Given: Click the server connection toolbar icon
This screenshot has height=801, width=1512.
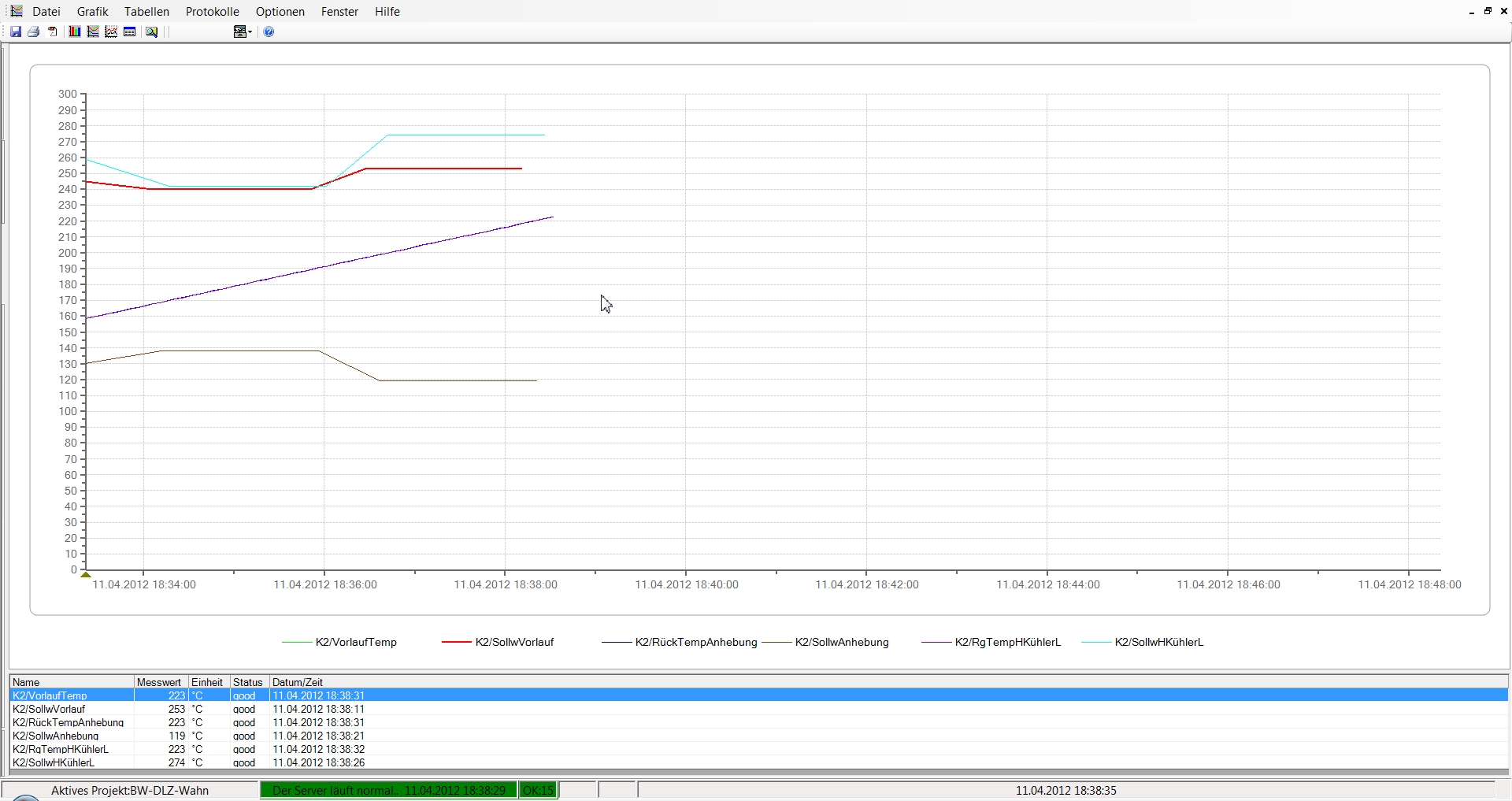Looking at the screenshot, I should [x=239, y=32].
